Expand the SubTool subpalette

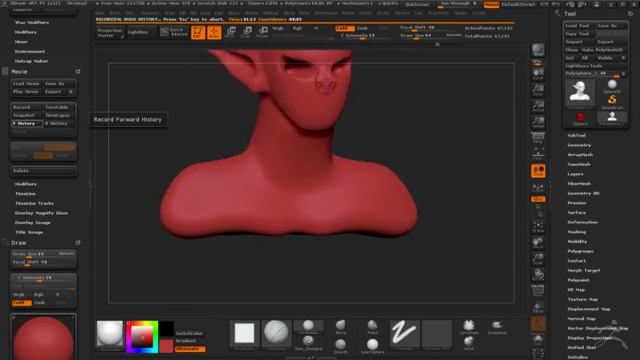tap(577, 135)
